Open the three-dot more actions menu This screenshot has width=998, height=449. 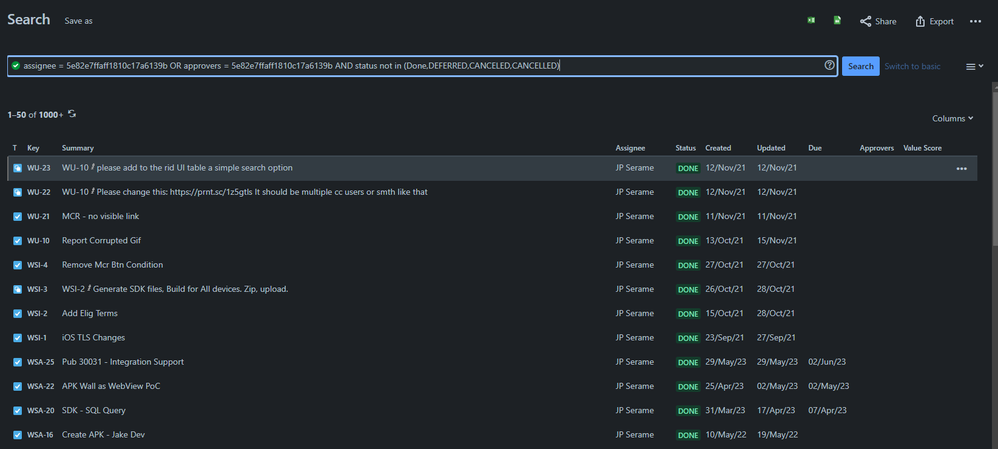click(x=975, y=21)
